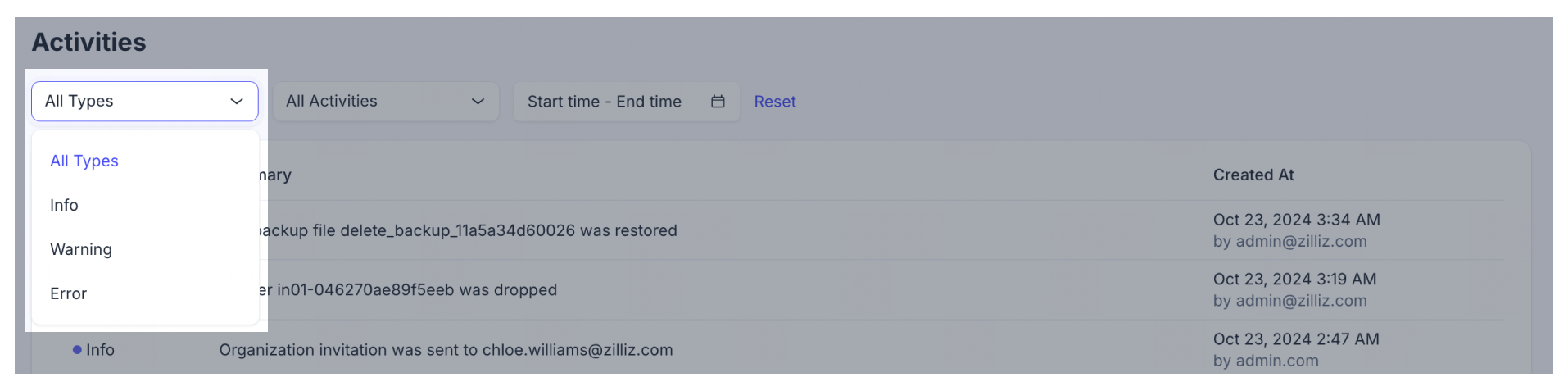Click the blue Info status dot icon
Viewport: 1568px width, 391px height.
[77, 350]
